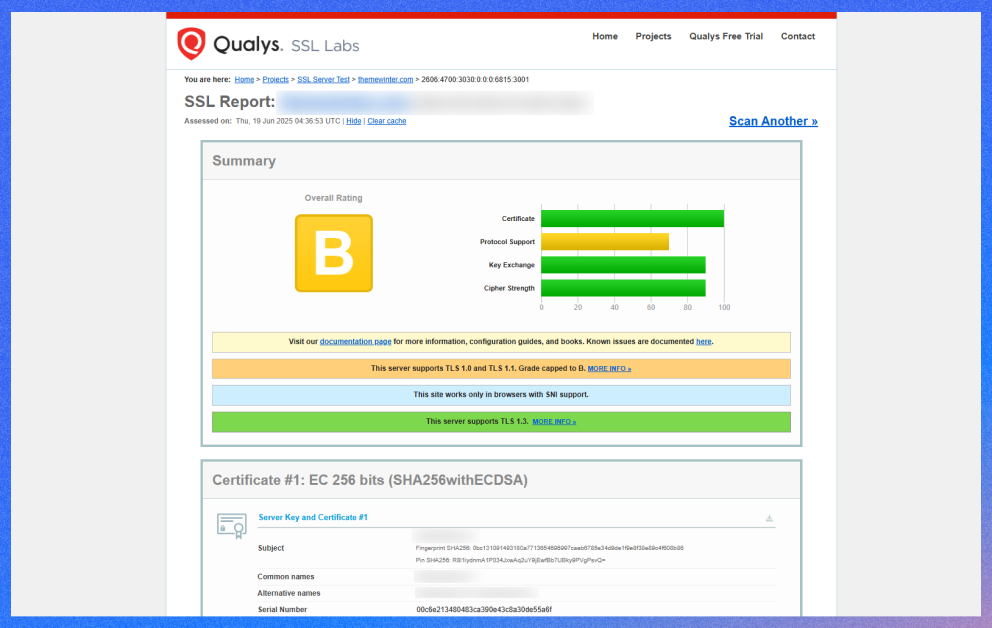Image resolution: width=992 pixels, height=628 pixels.
Task: Open the Home navigation item
Action: pos(605,37)
